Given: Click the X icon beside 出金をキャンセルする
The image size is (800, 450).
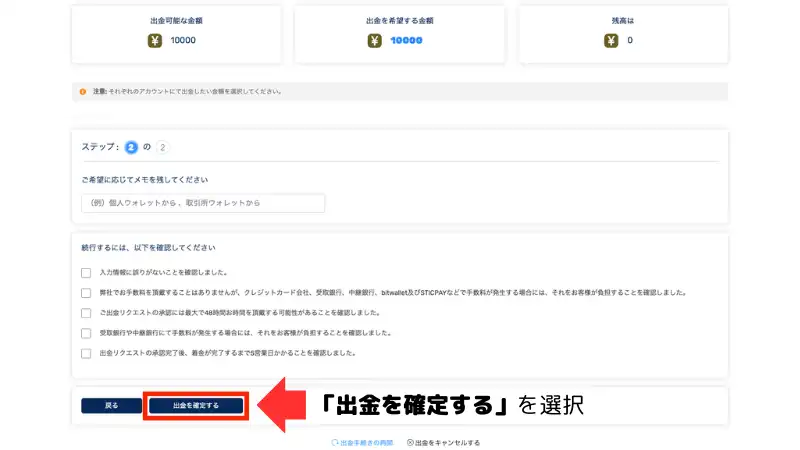Looking at the screenshot, I should 410,442.
